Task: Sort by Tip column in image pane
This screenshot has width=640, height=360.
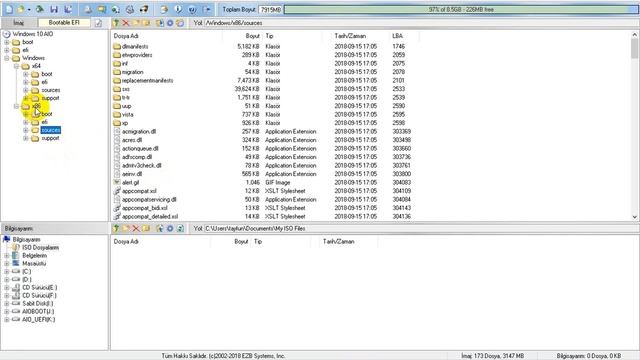Action: click(292, 36)
